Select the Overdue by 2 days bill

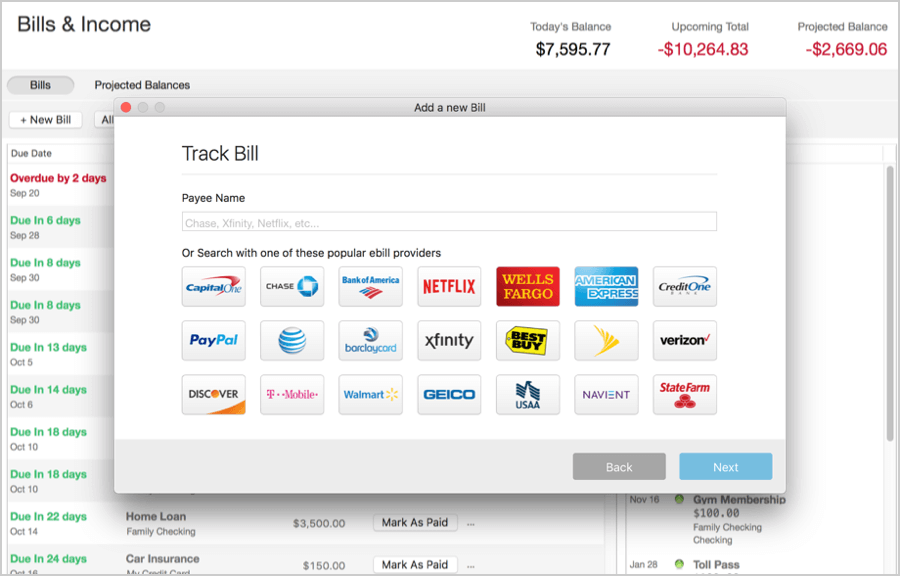click(58, 178)
